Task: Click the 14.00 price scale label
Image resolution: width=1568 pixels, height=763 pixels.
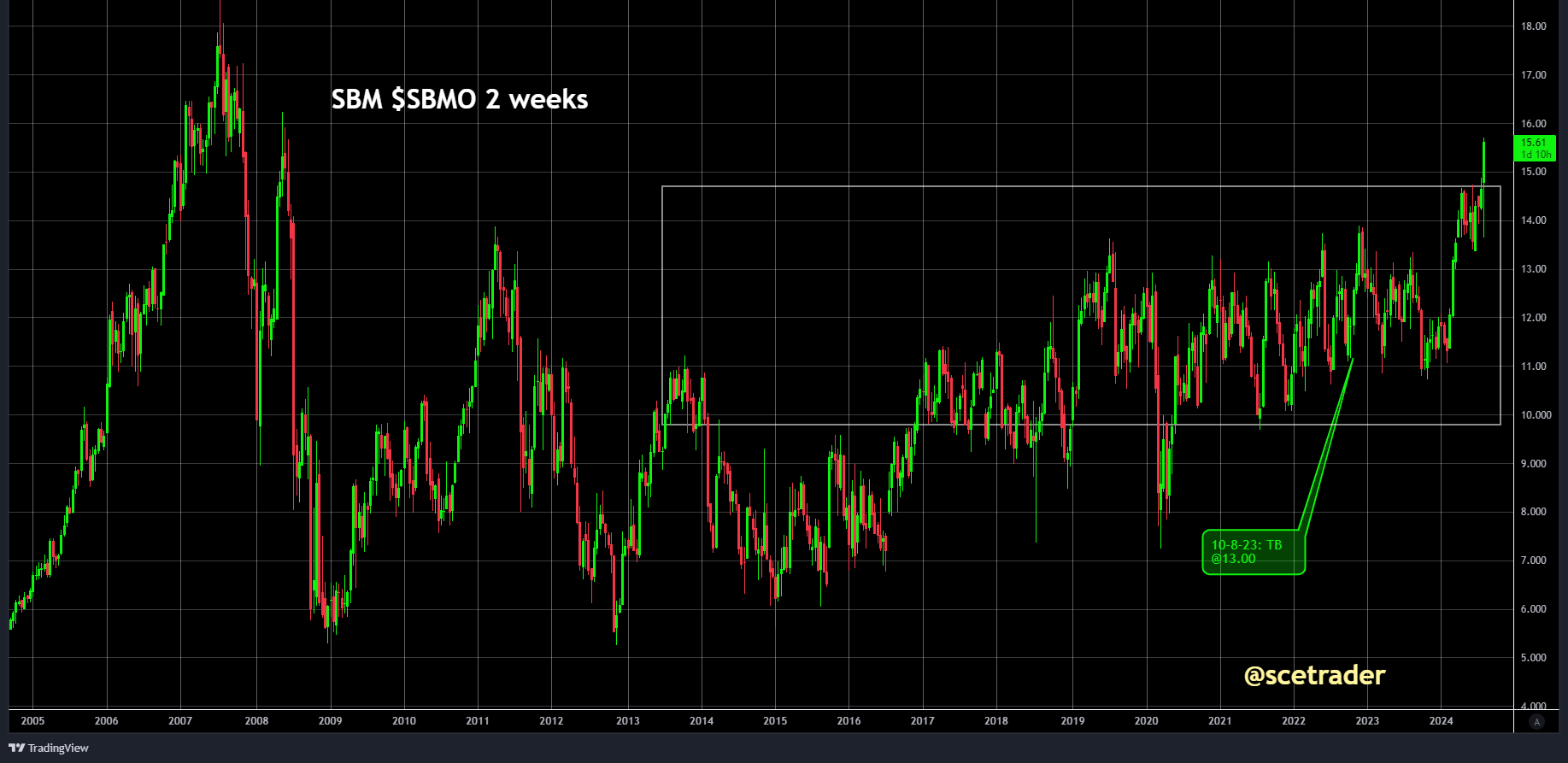Action: 1534,220
